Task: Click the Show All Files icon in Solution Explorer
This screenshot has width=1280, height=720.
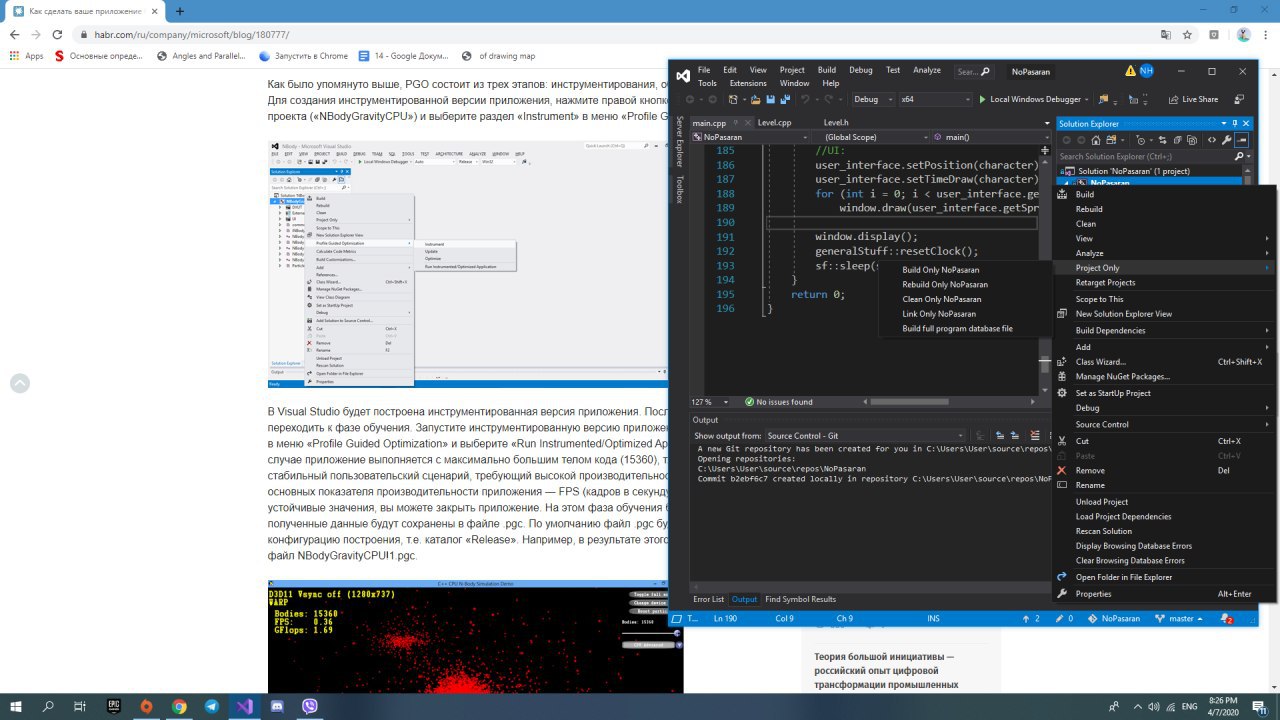Action: [1192, 140]
